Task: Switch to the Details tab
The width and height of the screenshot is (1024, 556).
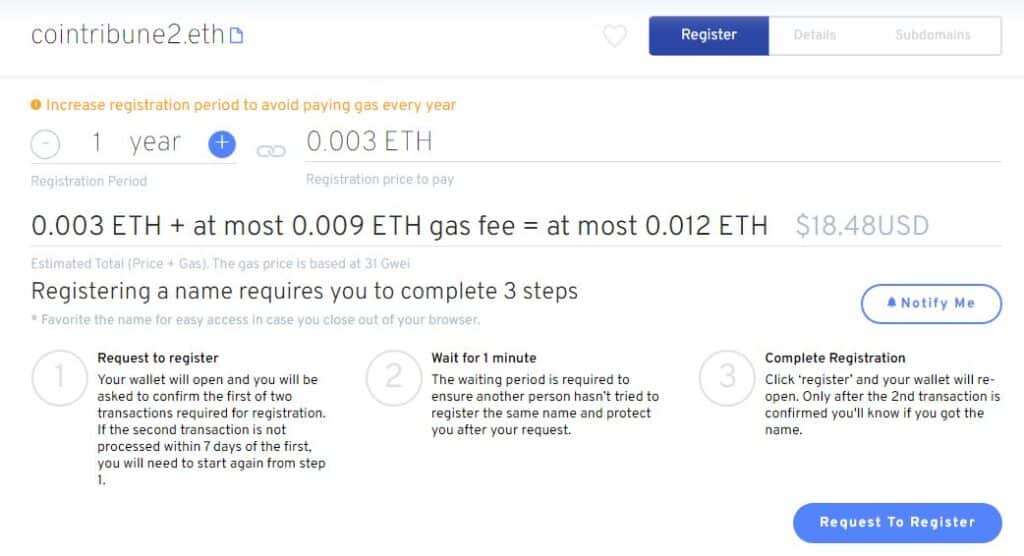Action: 814,35
